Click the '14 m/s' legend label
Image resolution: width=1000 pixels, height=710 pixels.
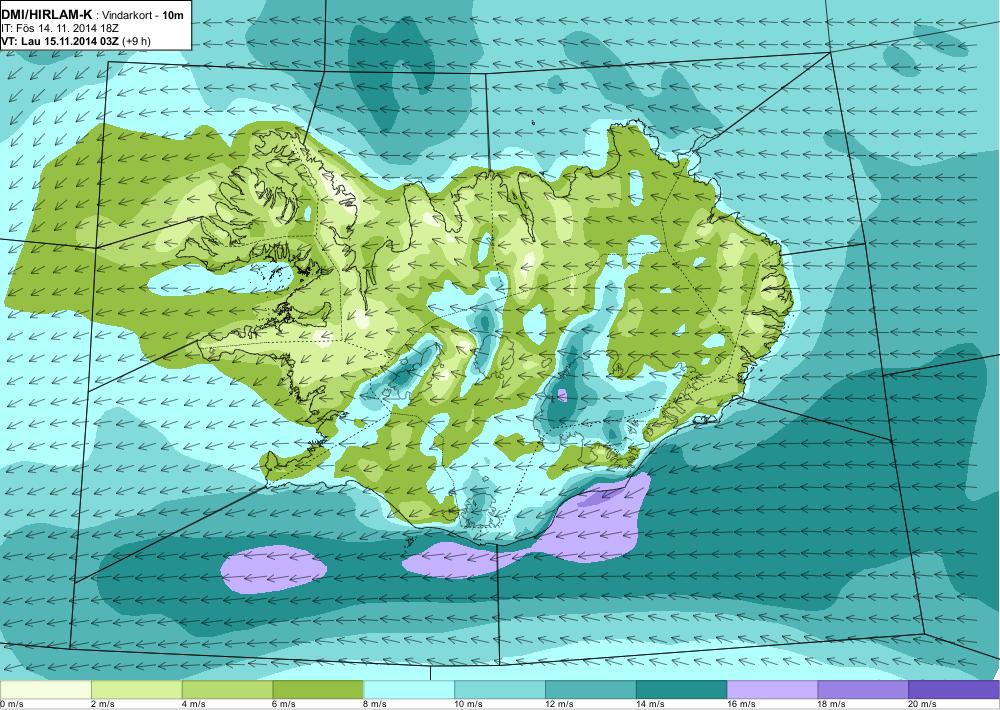(651, 704)
